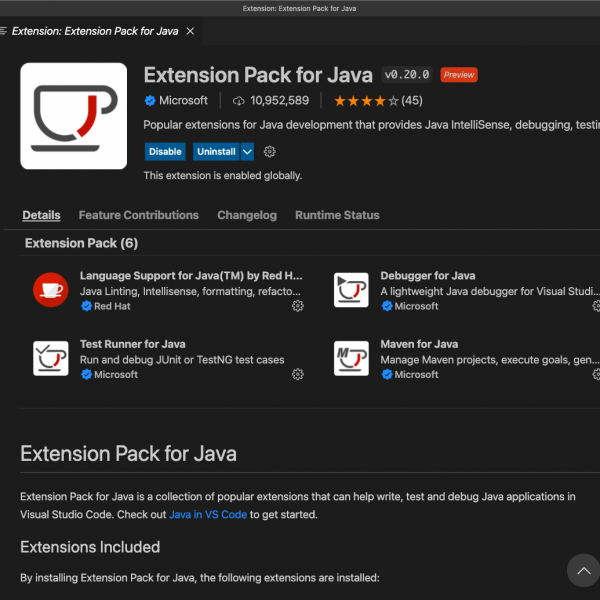Close the Extension Pack for Java editor tab
This screenshot has height=600, width=600.
pyautogui.click(x=190, y=31)
